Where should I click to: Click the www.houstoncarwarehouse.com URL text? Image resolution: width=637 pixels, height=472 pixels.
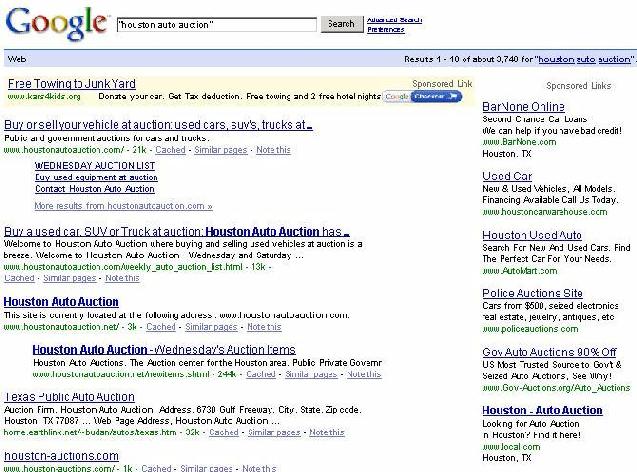545,212
